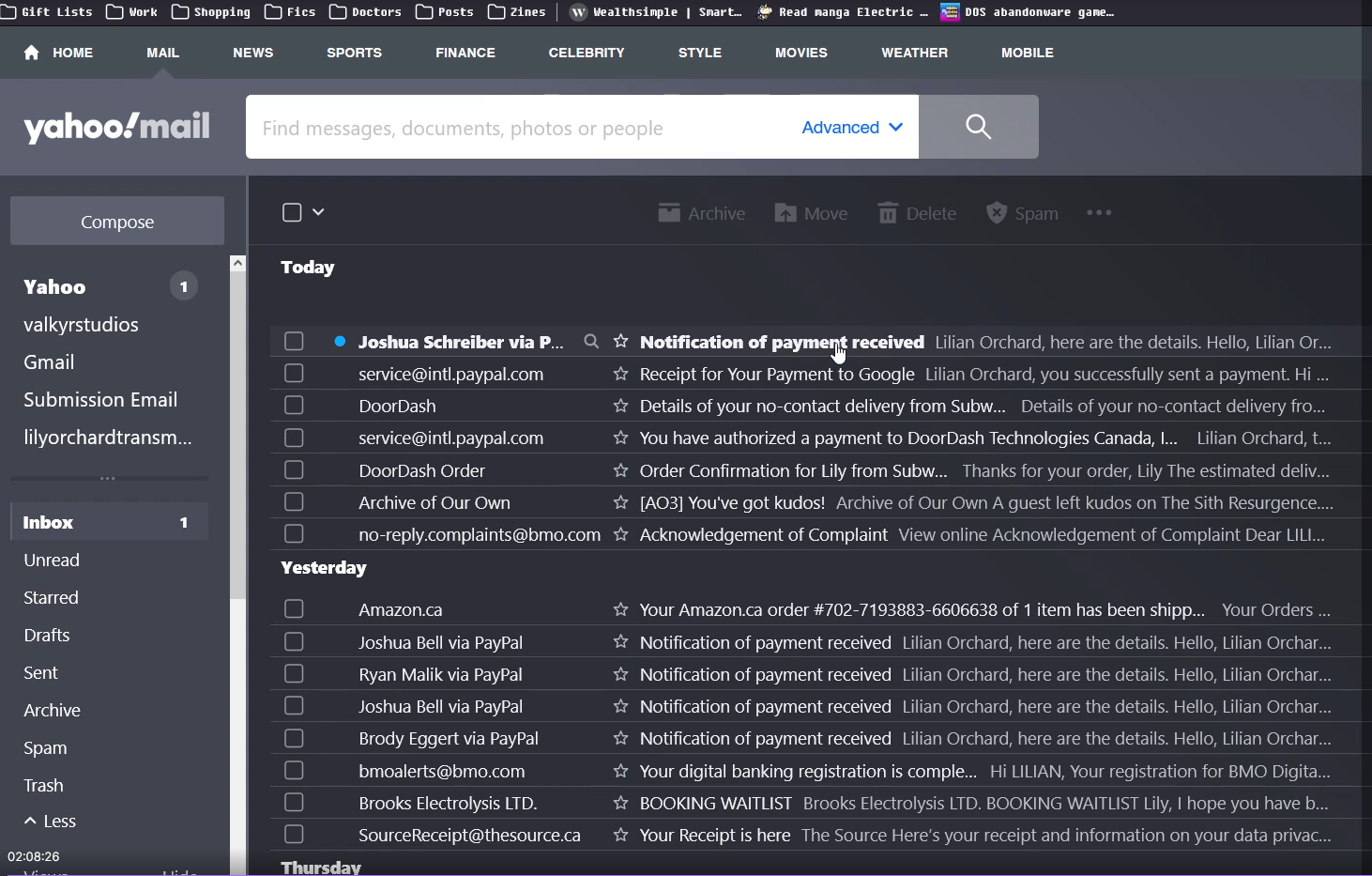Star the Acknowledgement of Complaint email
This screenshot has width=1372, height=876.
pos(620,534)
